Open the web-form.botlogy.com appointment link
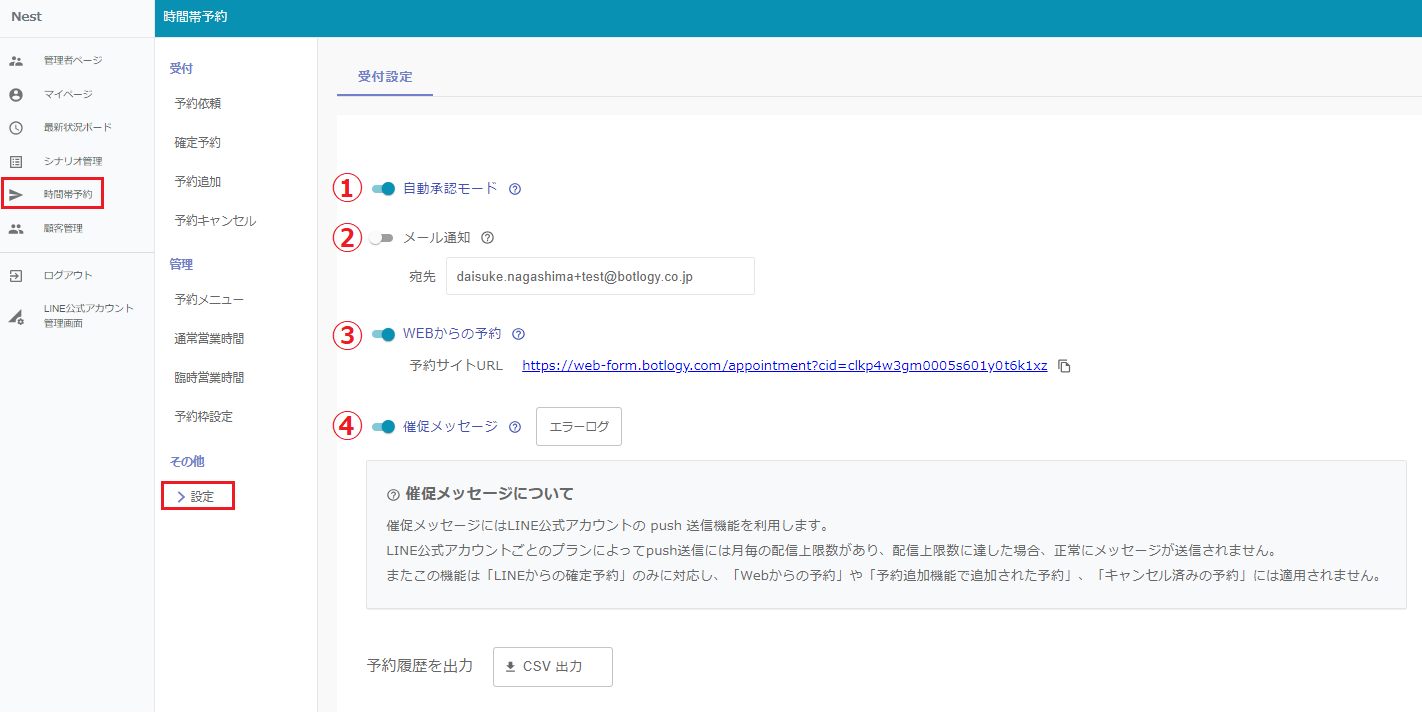The image size is (1422, 713). [784, 366]
